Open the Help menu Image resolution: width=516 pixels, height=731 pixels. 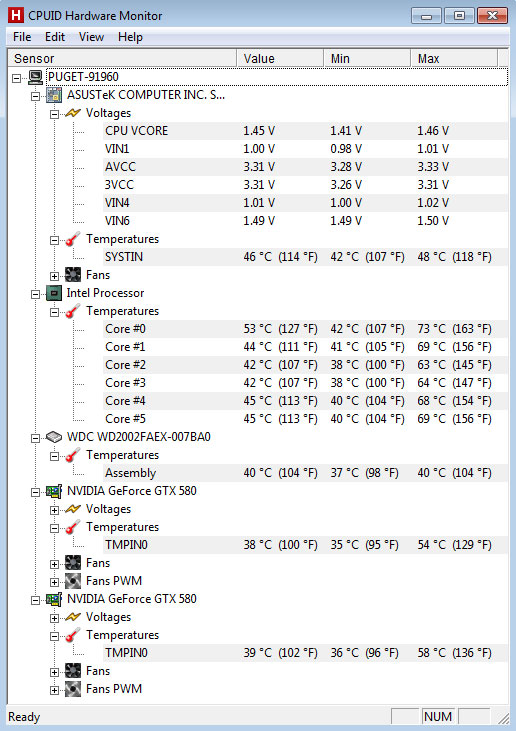click(x=130, y=37)
